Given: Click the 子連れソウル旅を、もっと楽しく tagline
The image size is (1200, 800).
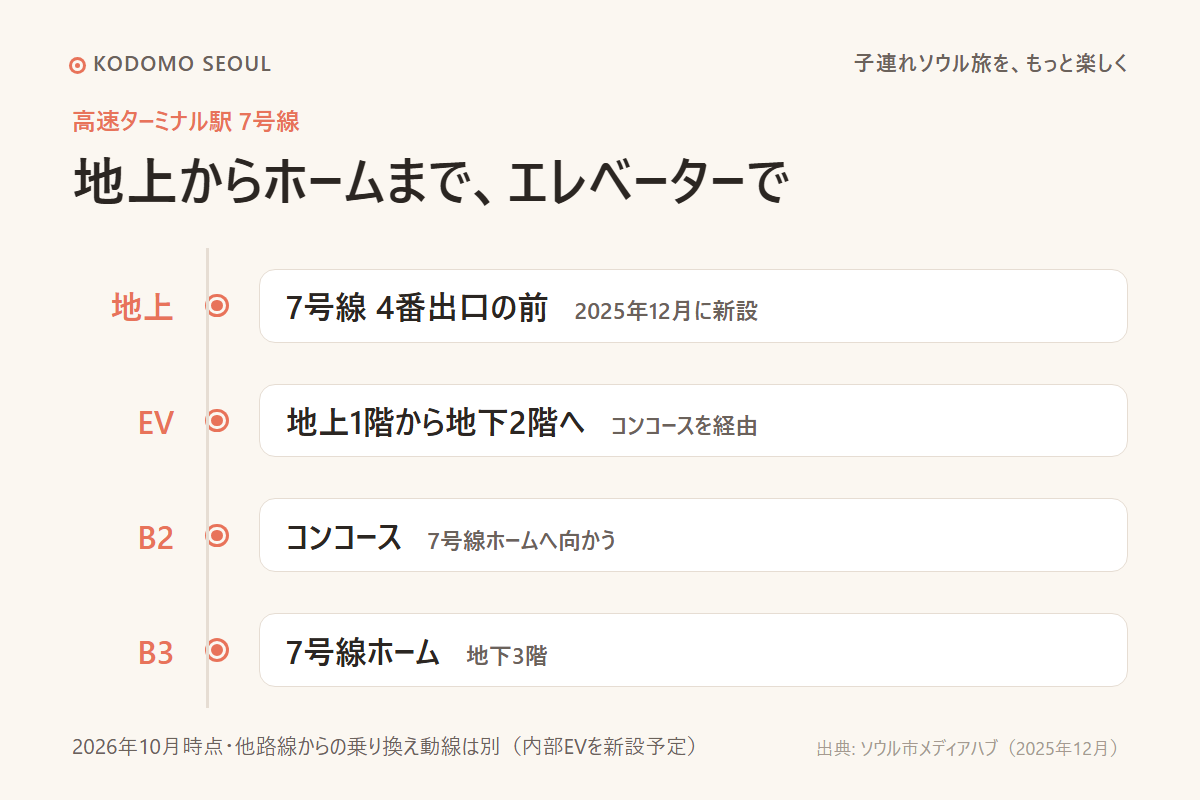Looking at the screenshot, I should pos(991,64).
